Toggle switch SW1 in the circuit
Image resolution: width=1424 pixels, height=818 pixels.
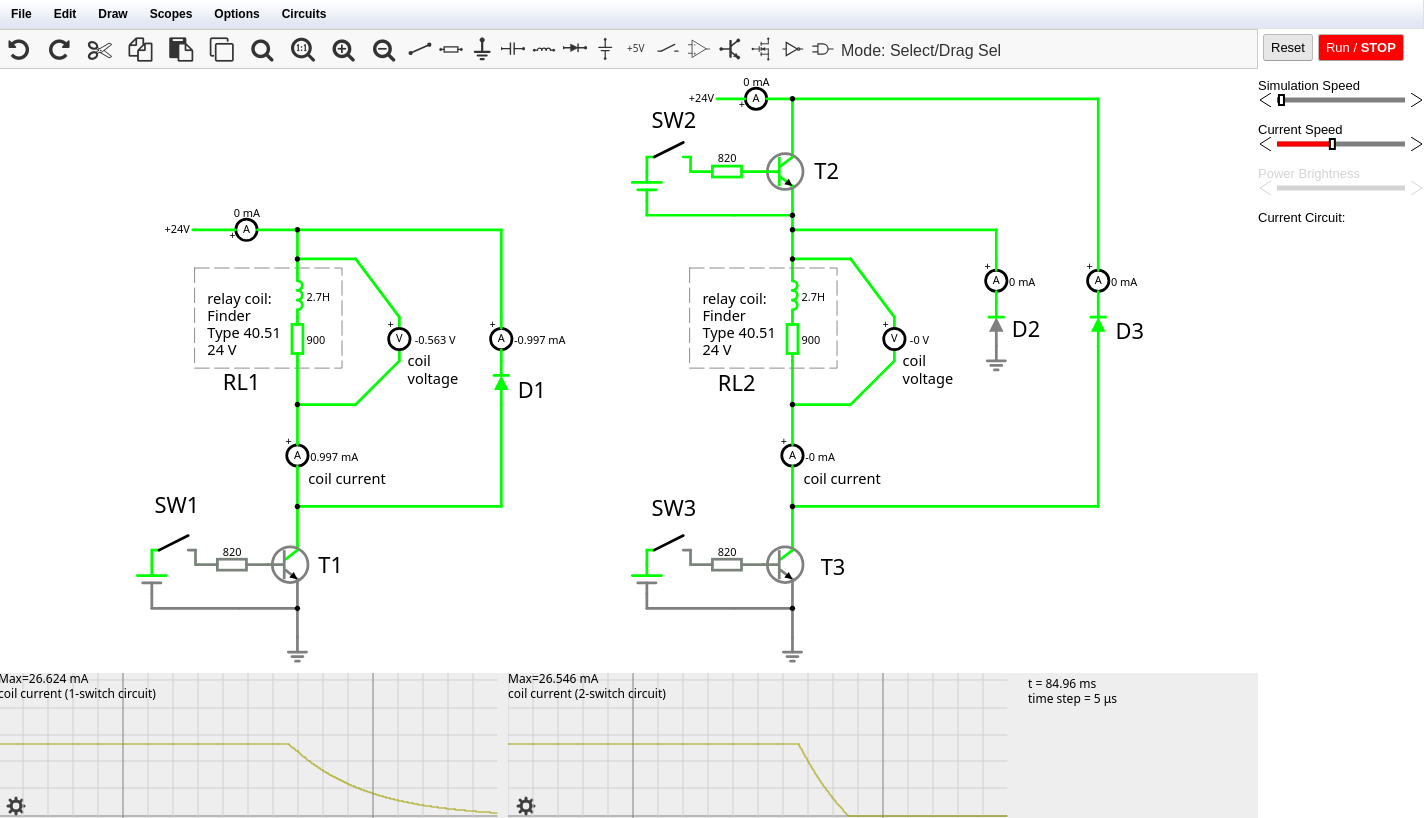pos(173,543)
